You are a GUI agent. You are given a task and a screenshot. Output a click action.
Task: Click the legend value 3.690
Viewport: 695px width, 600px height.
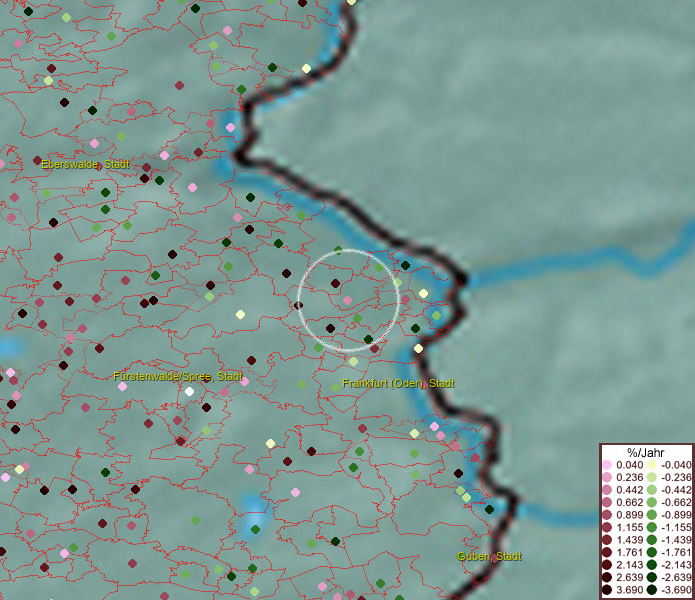coord(629,590)
